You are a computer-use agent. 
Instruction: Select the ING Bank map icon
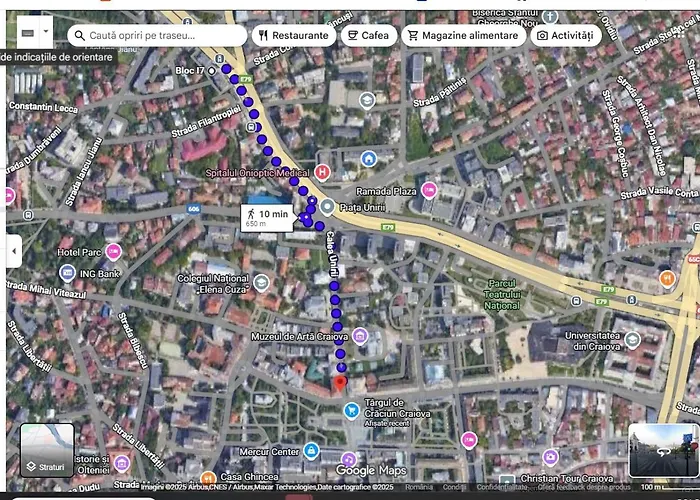(67, 273)
